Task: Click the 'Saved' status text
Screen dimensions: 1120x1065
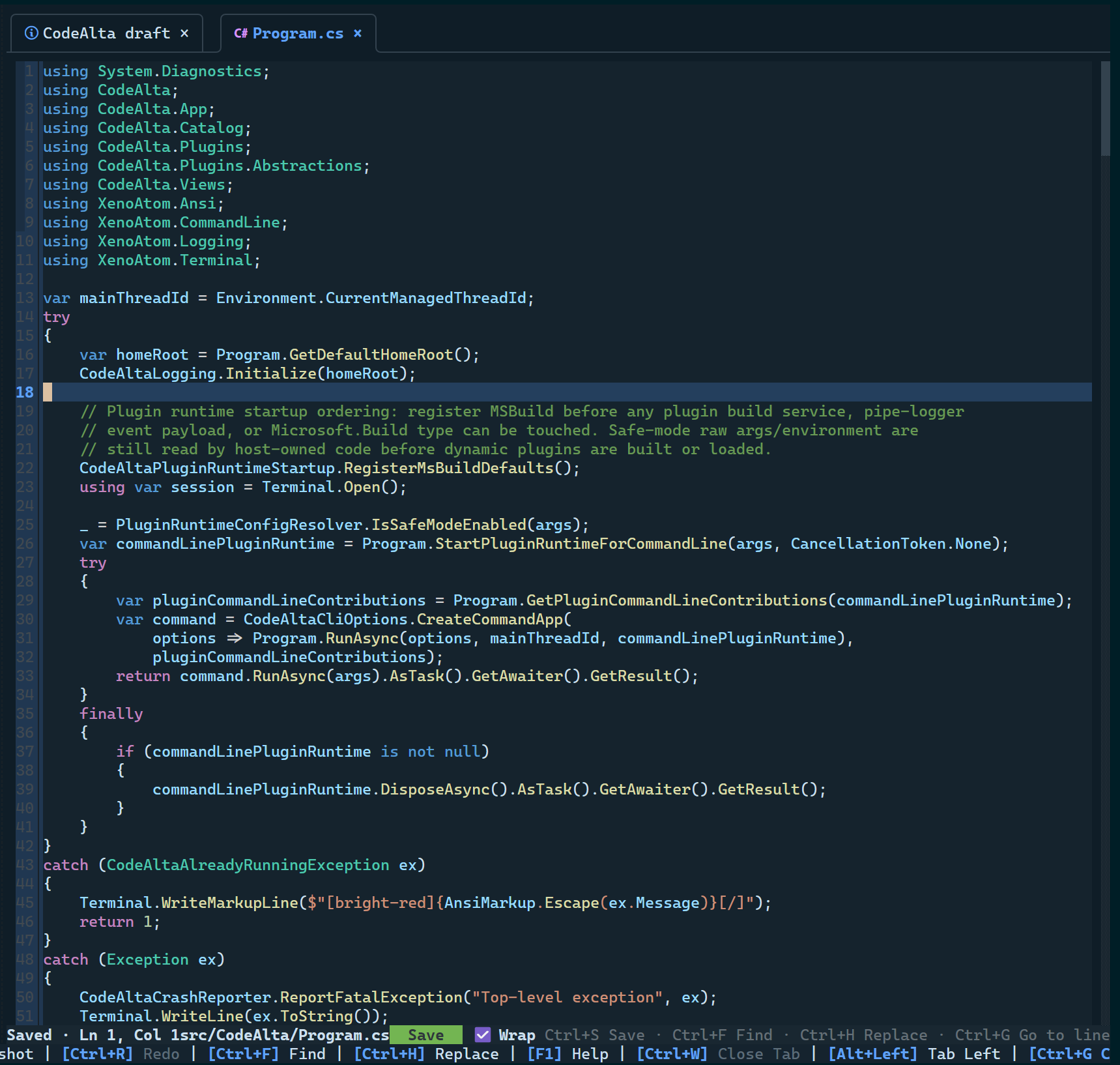Action: [29, 1035]
